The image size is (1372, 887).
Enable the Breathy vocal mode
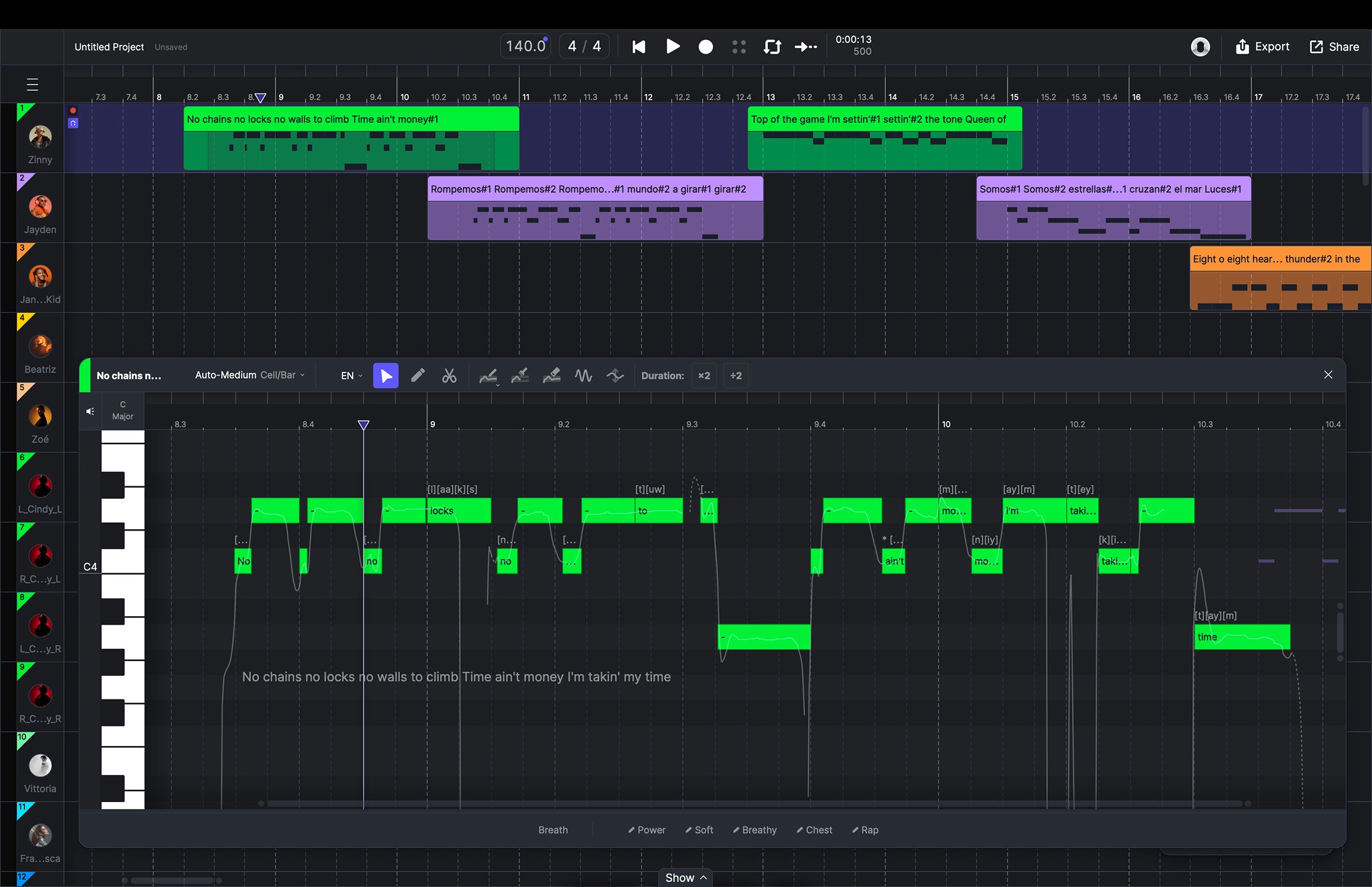pos(754,829)
